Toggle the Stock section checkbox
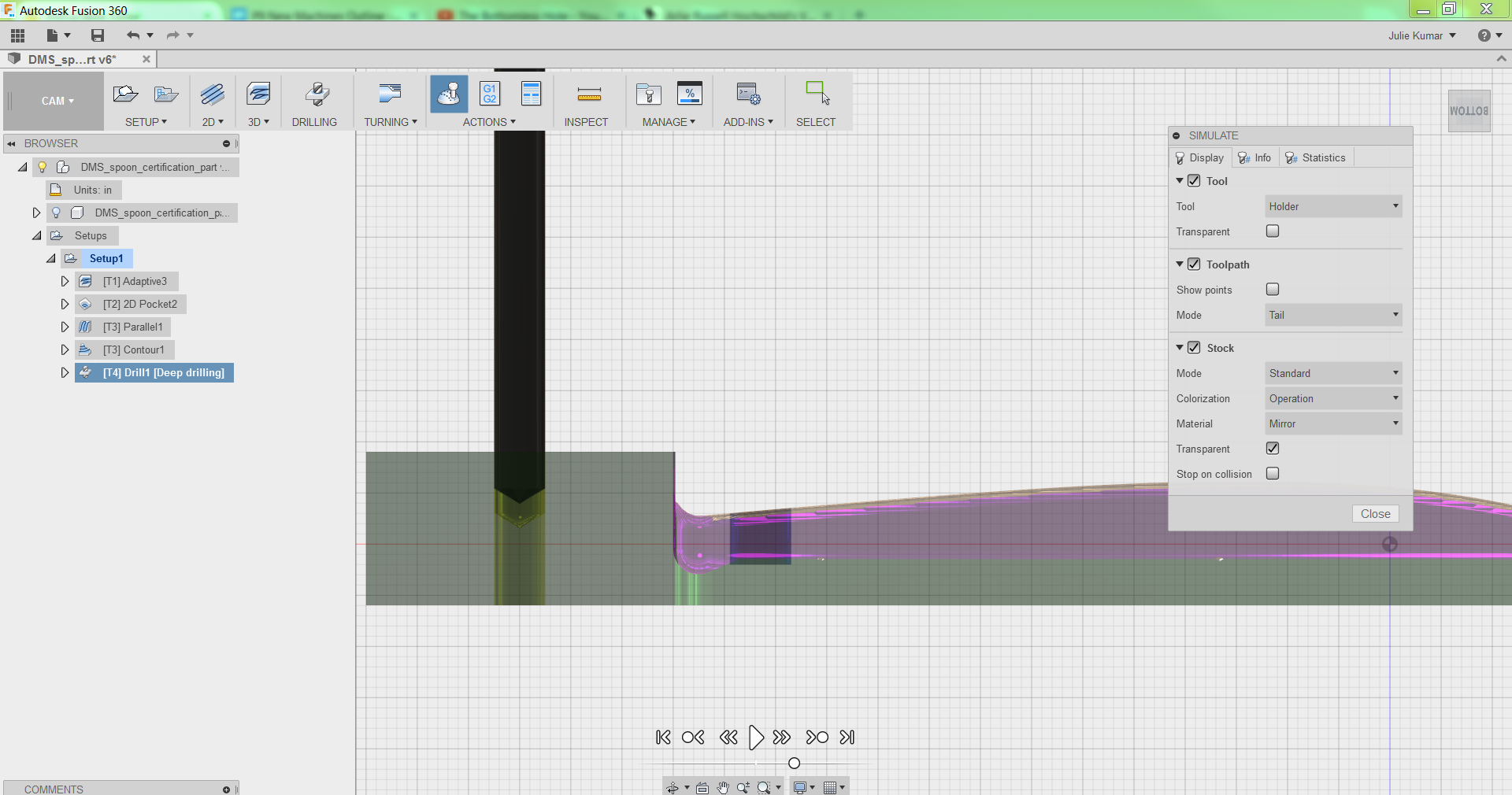The width and height of the screenshot is (1512, 795). [1194, 348]
